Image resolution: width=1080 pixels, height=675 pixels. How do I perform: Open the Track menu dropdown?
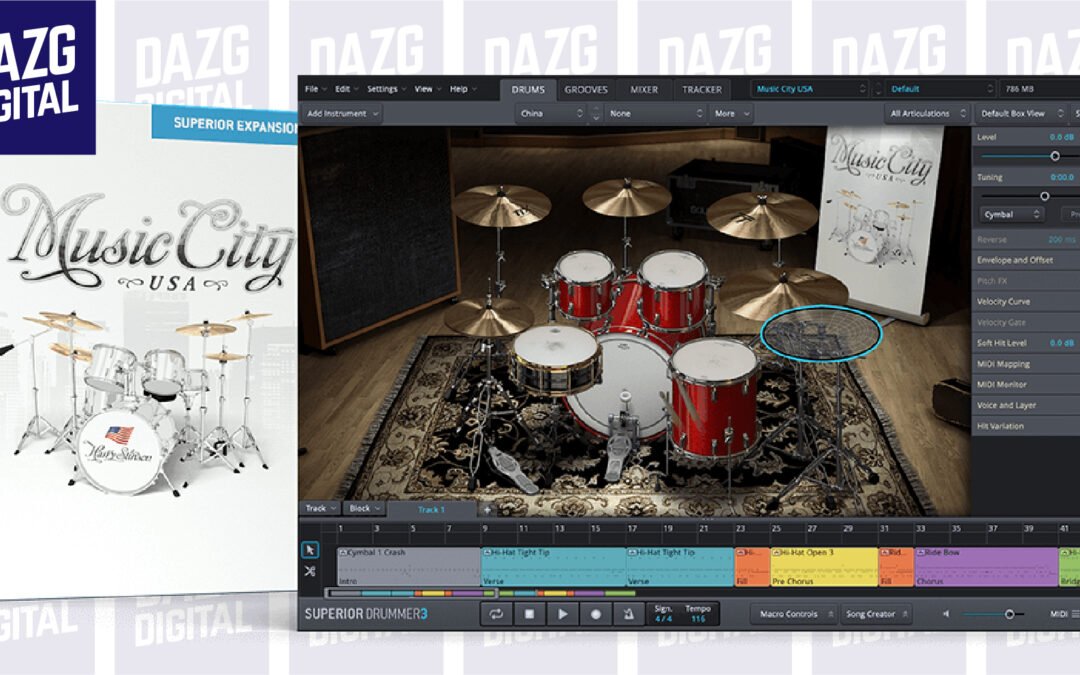click(x=320, y=508)
